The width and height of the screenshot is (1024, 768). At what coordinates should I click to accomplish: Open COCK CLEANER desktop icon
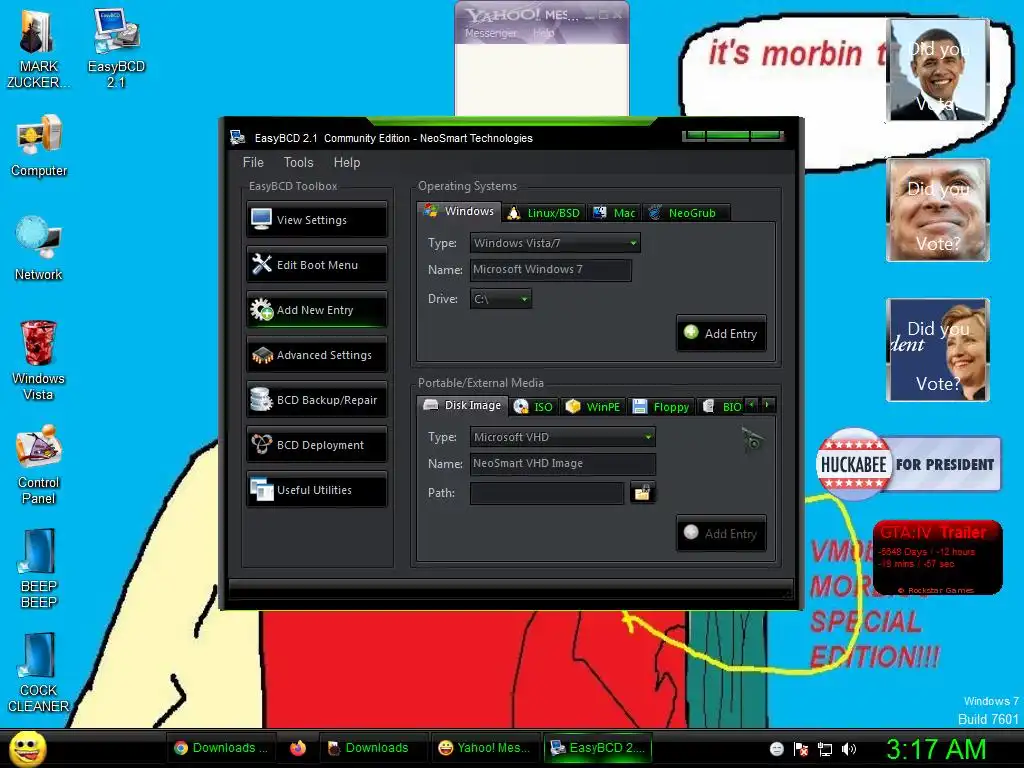click(x=39, y=673)
